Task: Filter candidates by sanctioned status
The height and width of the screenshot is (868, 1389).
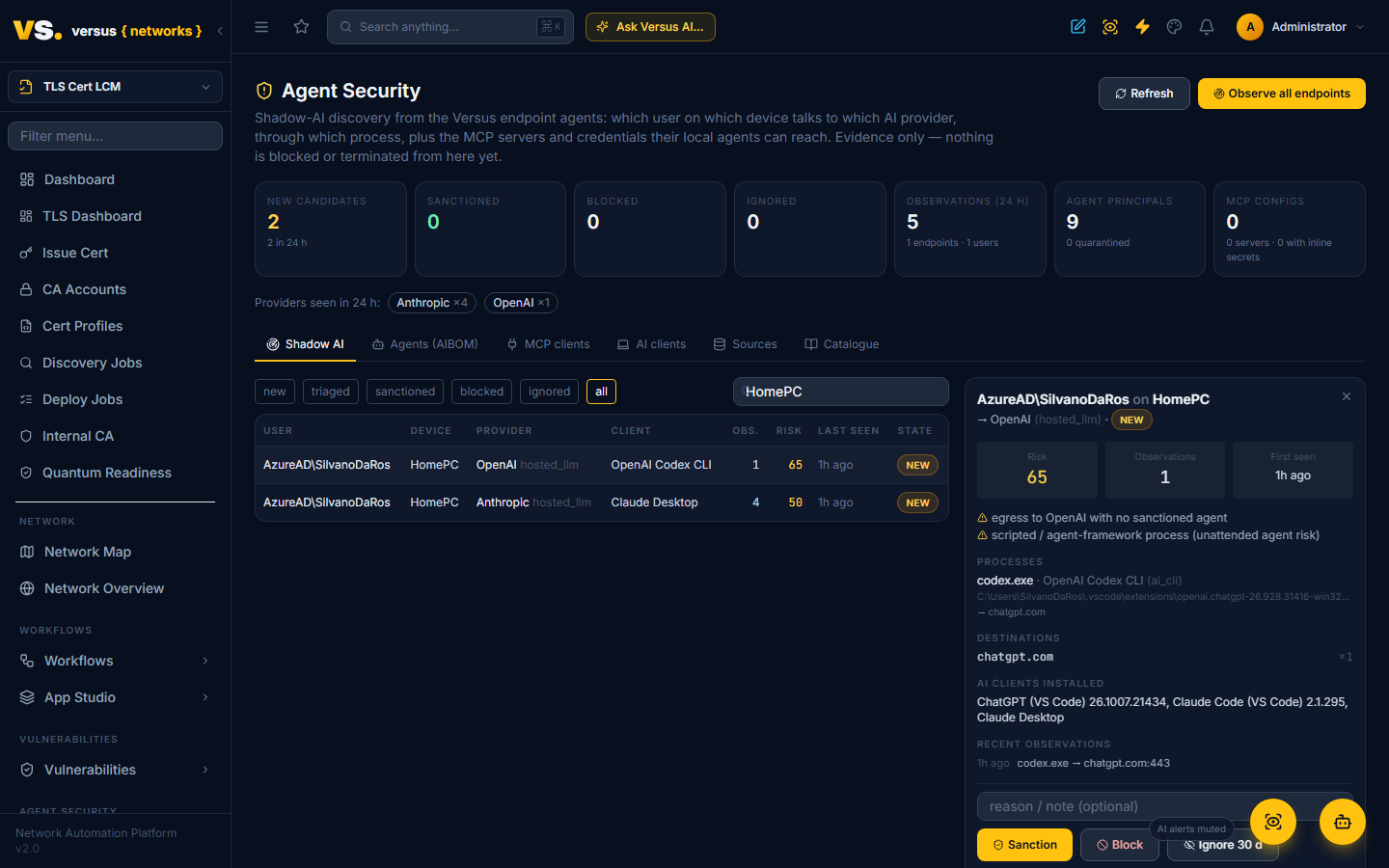Action: click(405, 392)
